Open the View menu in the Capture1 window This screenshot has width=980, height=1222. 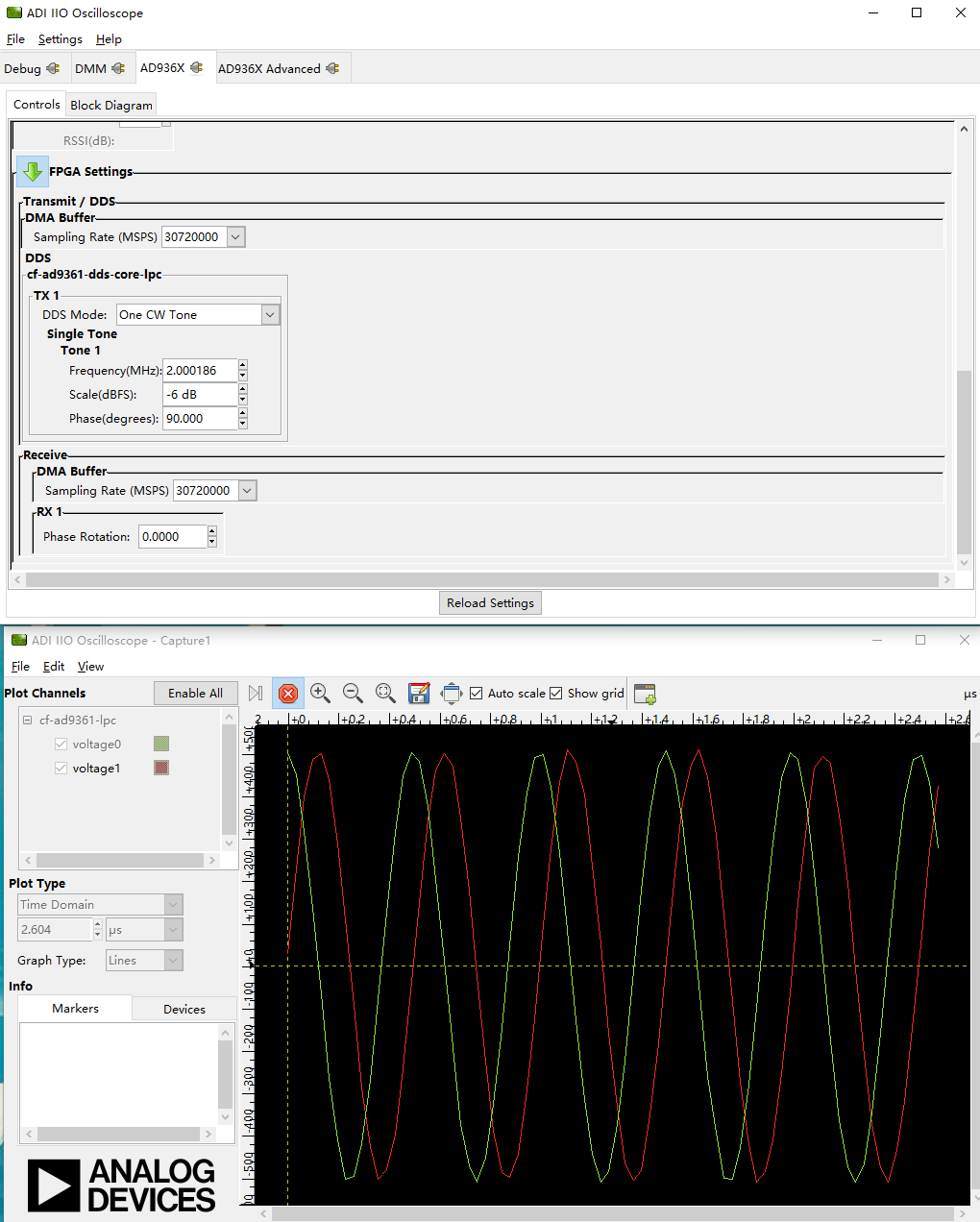pyautogui.click(x=90, y=667)
